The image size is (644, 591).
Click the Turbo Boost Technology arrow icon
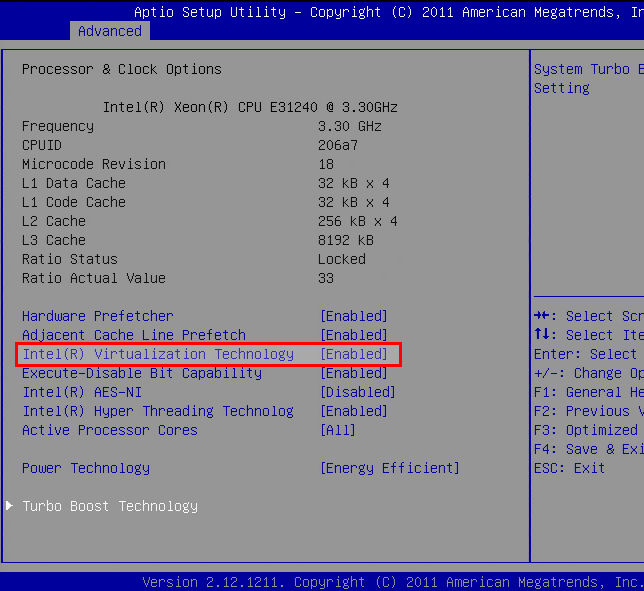coord(9,506)
